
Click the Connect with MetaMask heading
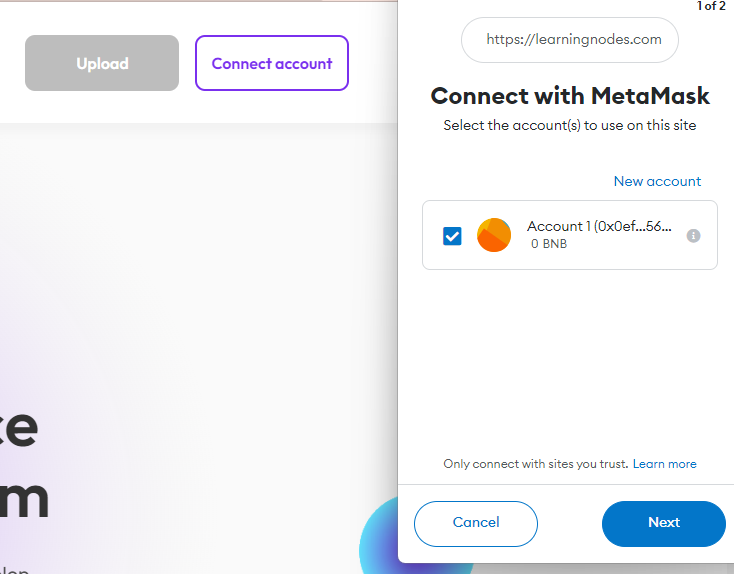pos(570,96)
